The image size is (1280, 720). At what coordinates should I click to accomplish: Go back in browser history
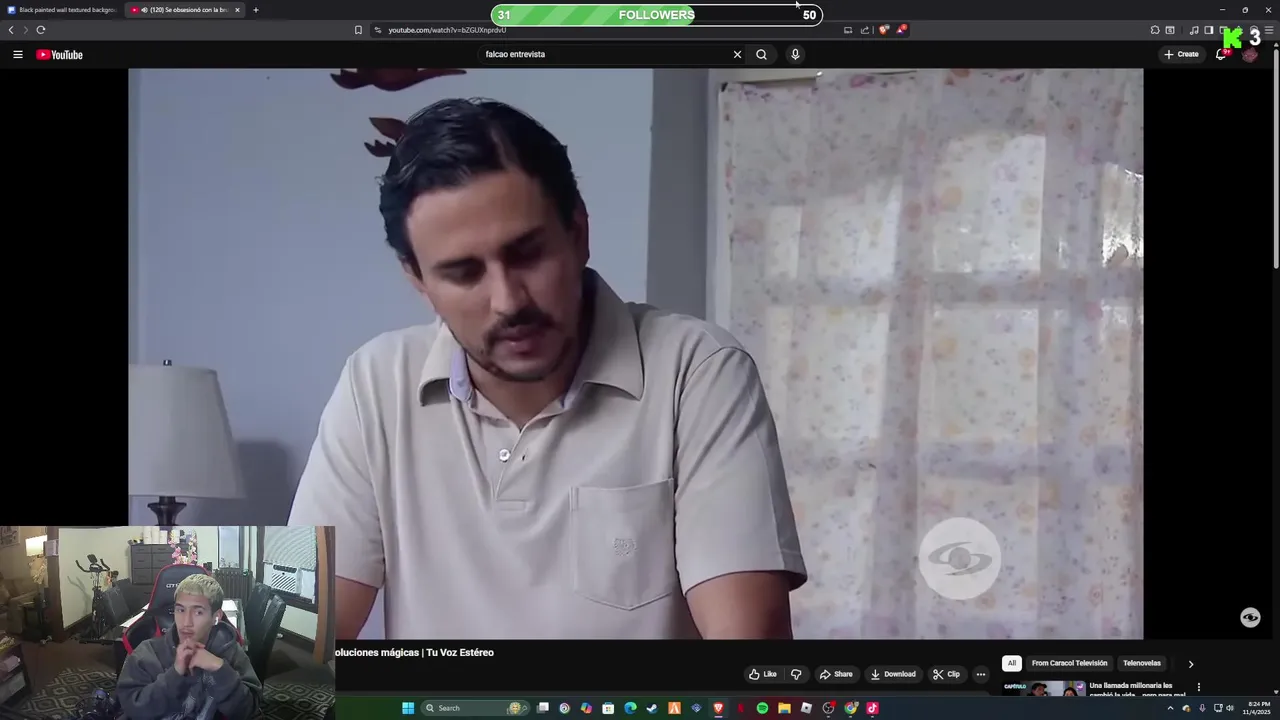pyautogui.click(x=11, y=30)
